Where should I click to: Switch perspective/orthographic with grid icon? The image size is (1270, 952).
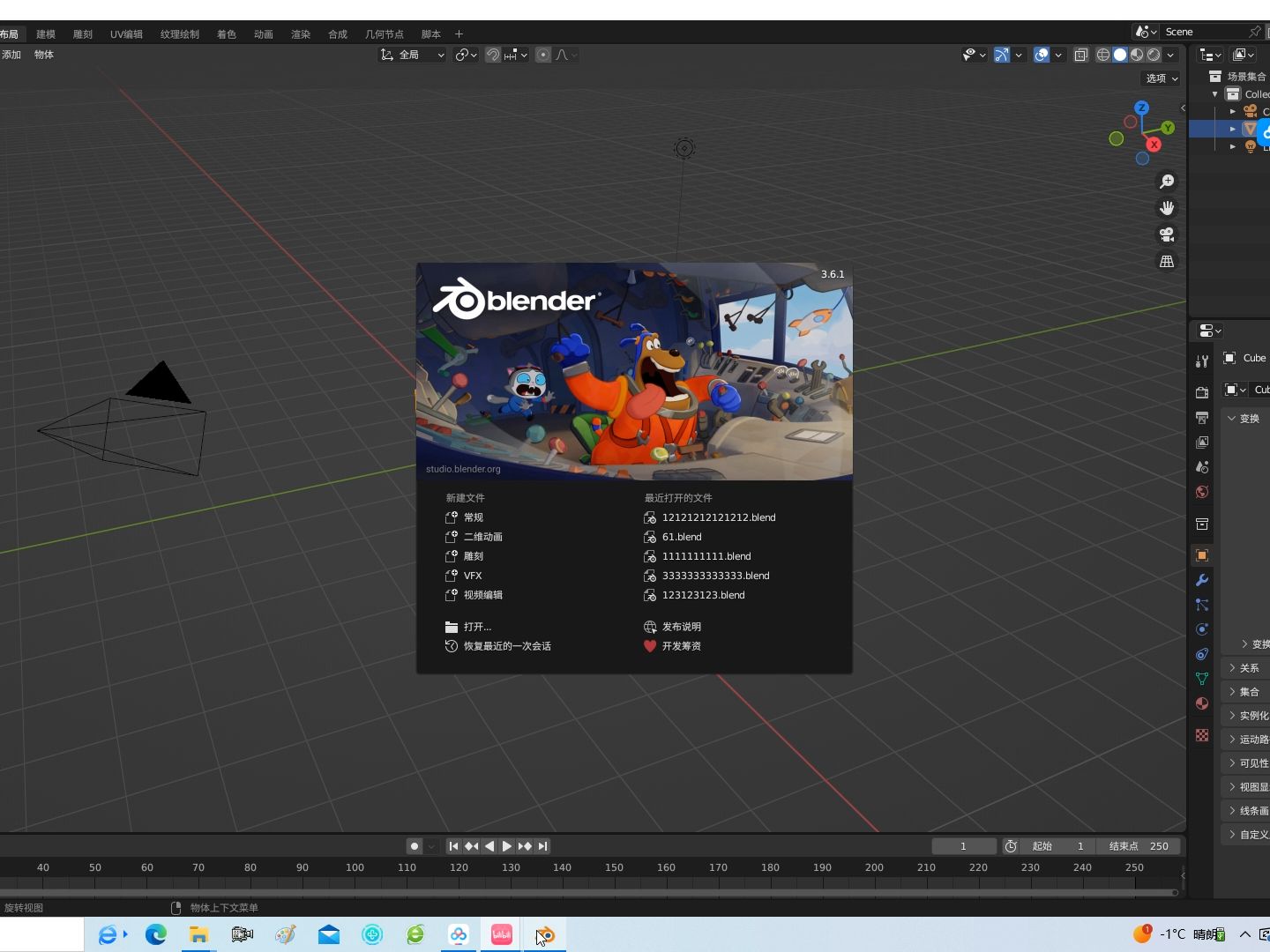click(x=1167, y=262)
